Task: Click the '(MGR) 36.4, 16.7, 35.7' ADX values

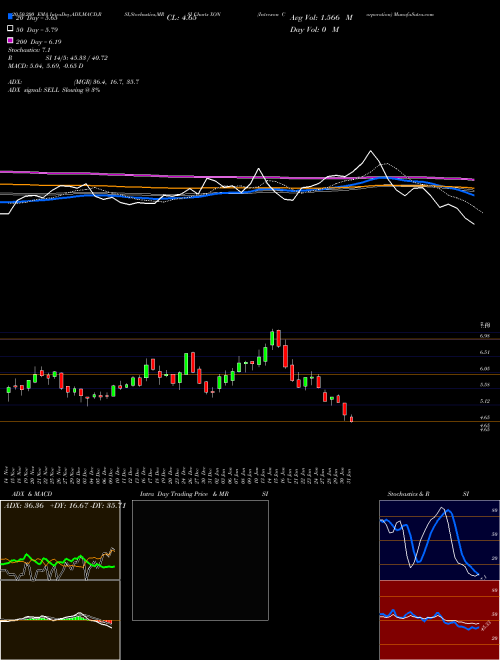Action: click(x=106, y=82)
